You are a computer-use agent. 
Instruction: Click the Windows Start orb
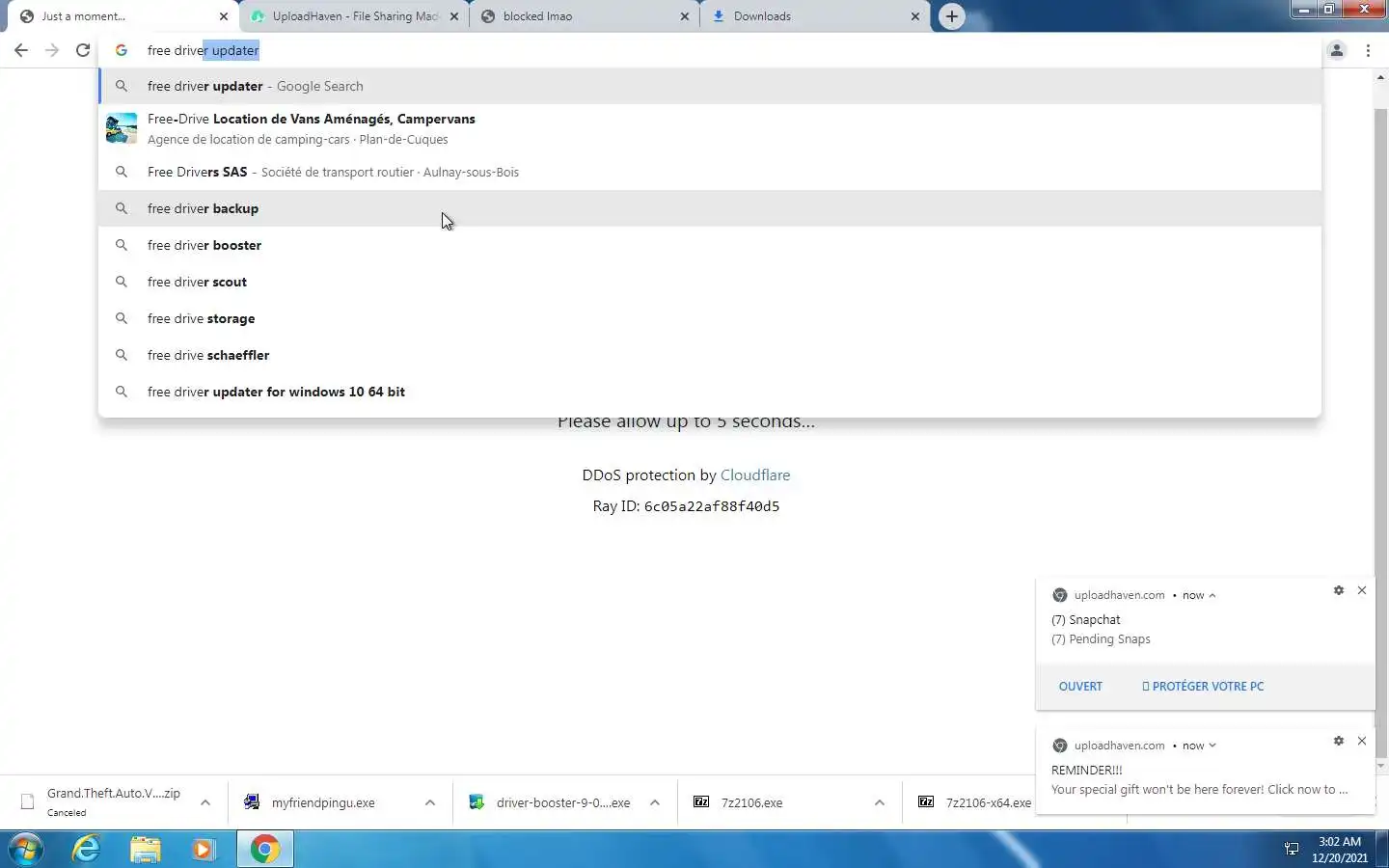[x=26, y=849]
